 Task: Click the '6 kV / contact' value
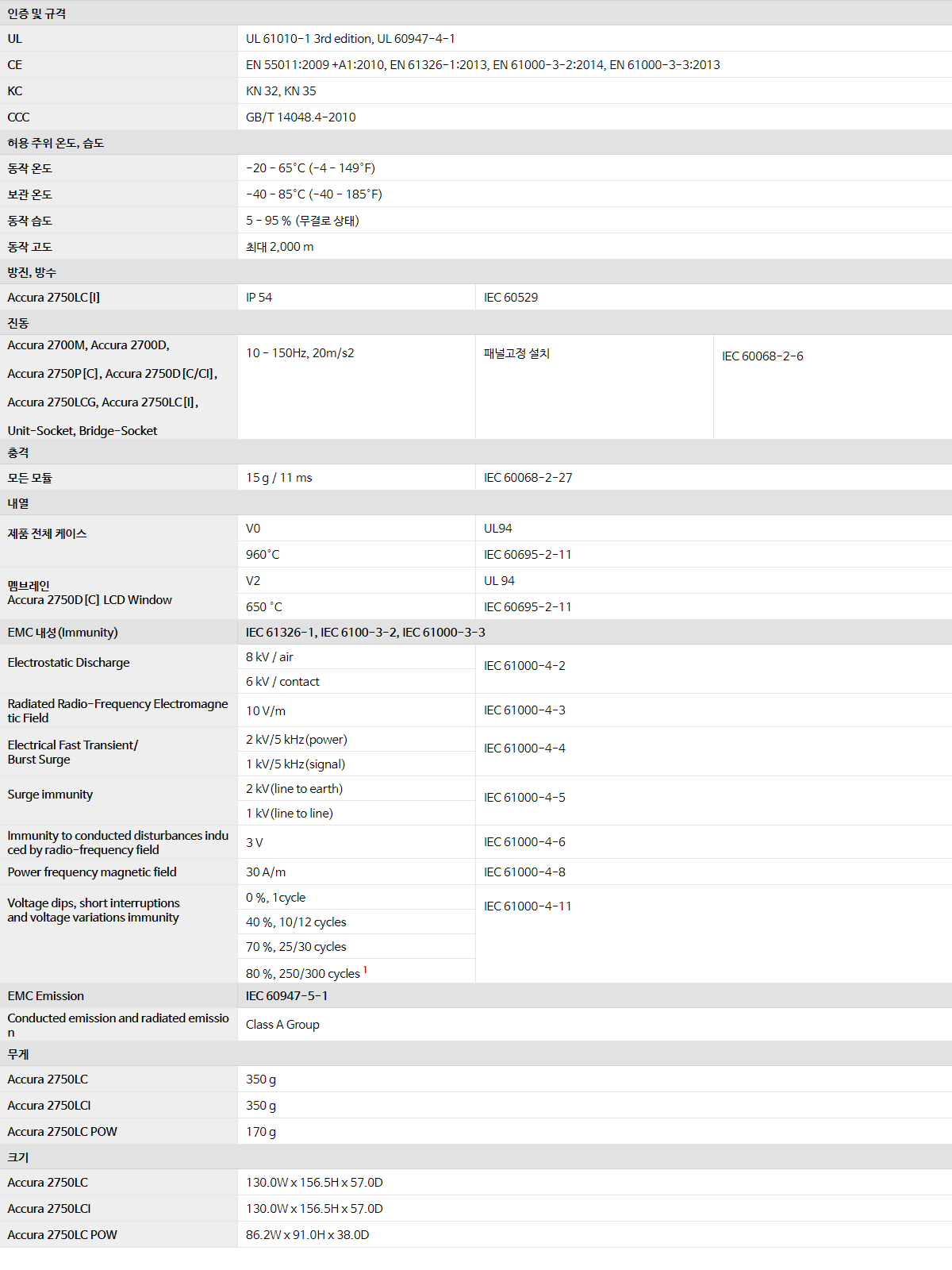pos(282,682)
